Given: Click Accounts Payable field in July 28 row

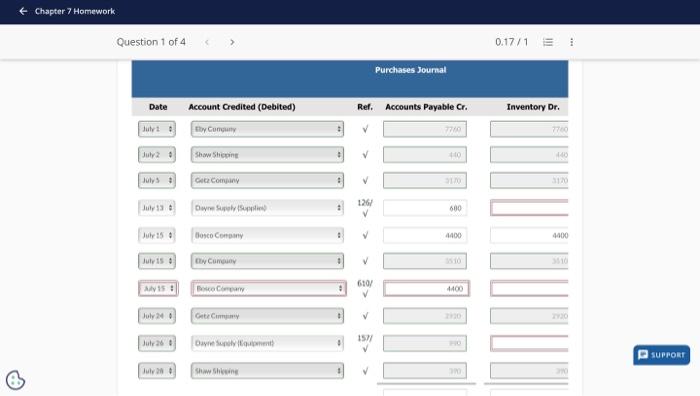Looking at the screenshot, I should (425, 371).
